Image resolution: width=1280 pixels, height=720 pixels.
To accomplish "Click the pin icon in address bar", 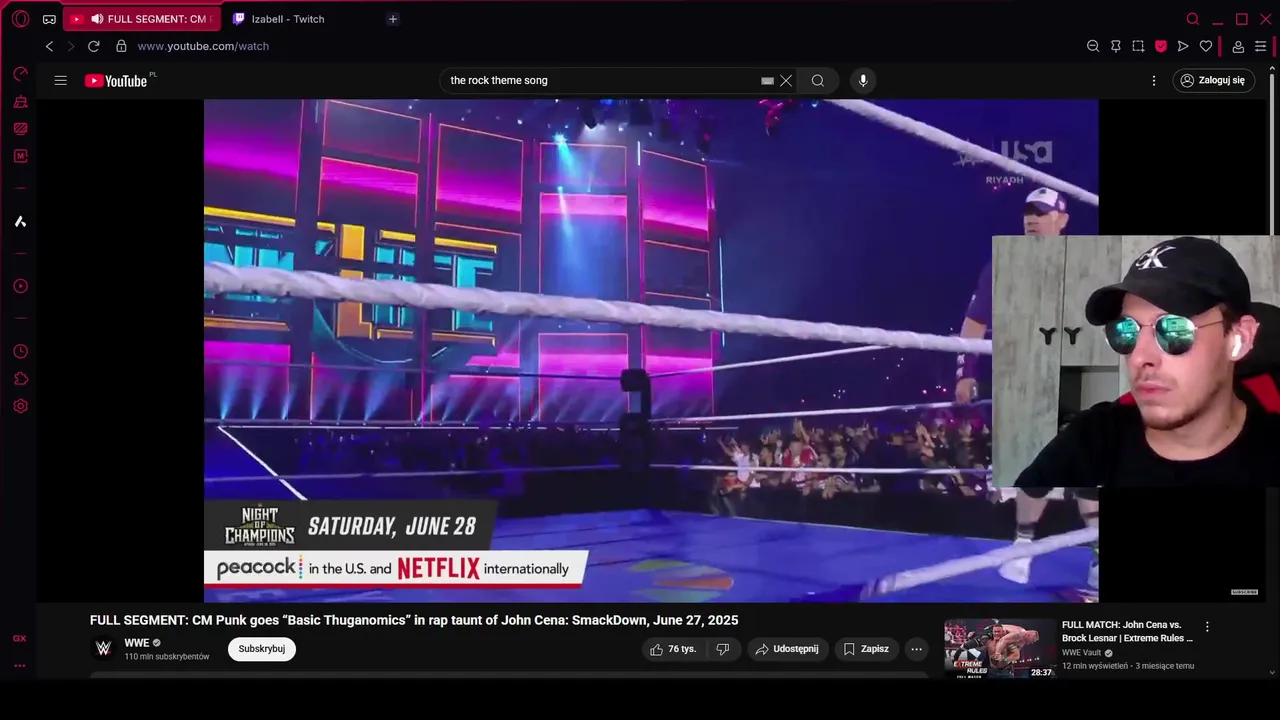I will tap(1116, 46).
